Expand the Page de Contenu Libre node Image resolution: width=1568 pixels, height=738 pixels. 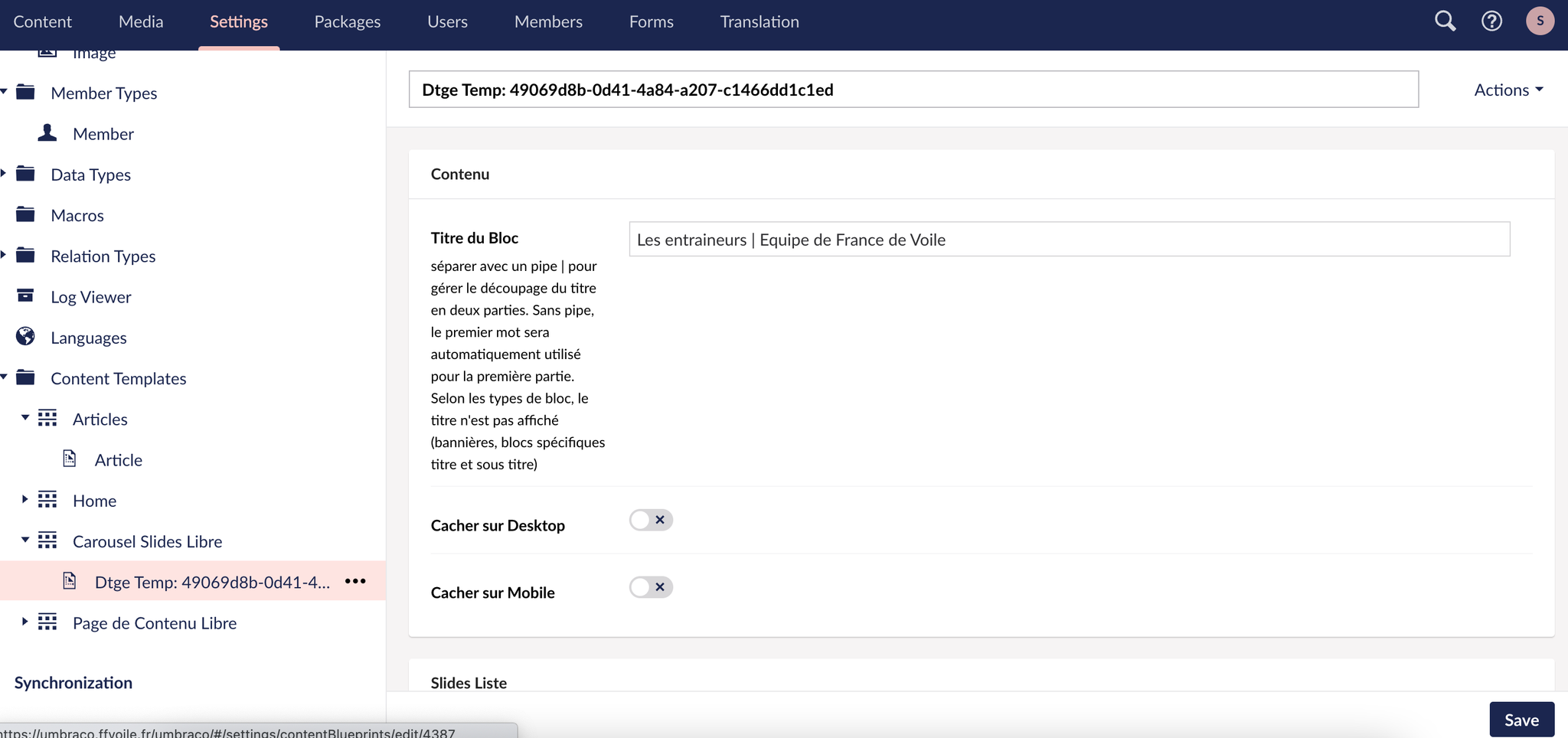25,622
